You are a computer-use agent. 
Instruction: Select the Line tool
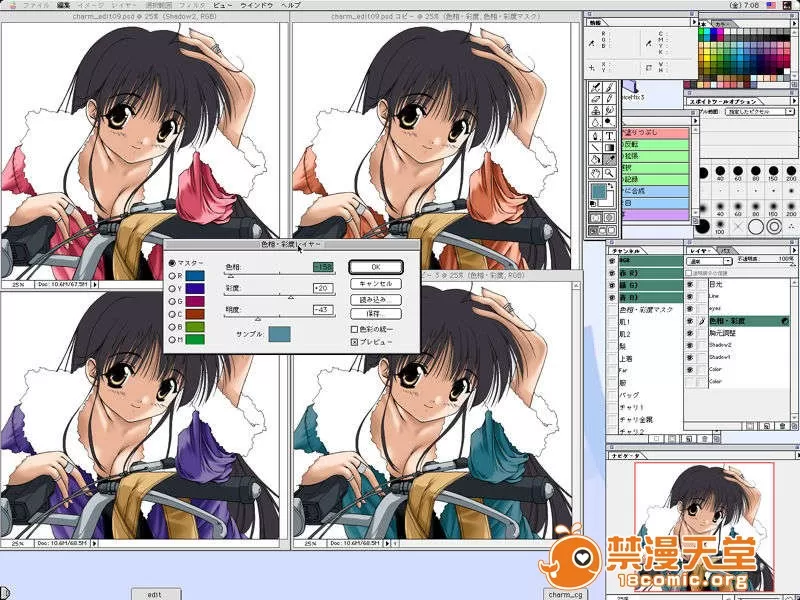pos(594,148)
